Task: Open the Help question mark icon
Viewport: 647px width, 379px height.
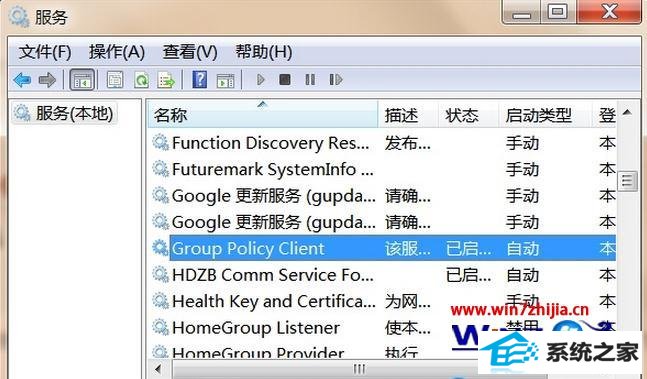Action: (200, 79)
